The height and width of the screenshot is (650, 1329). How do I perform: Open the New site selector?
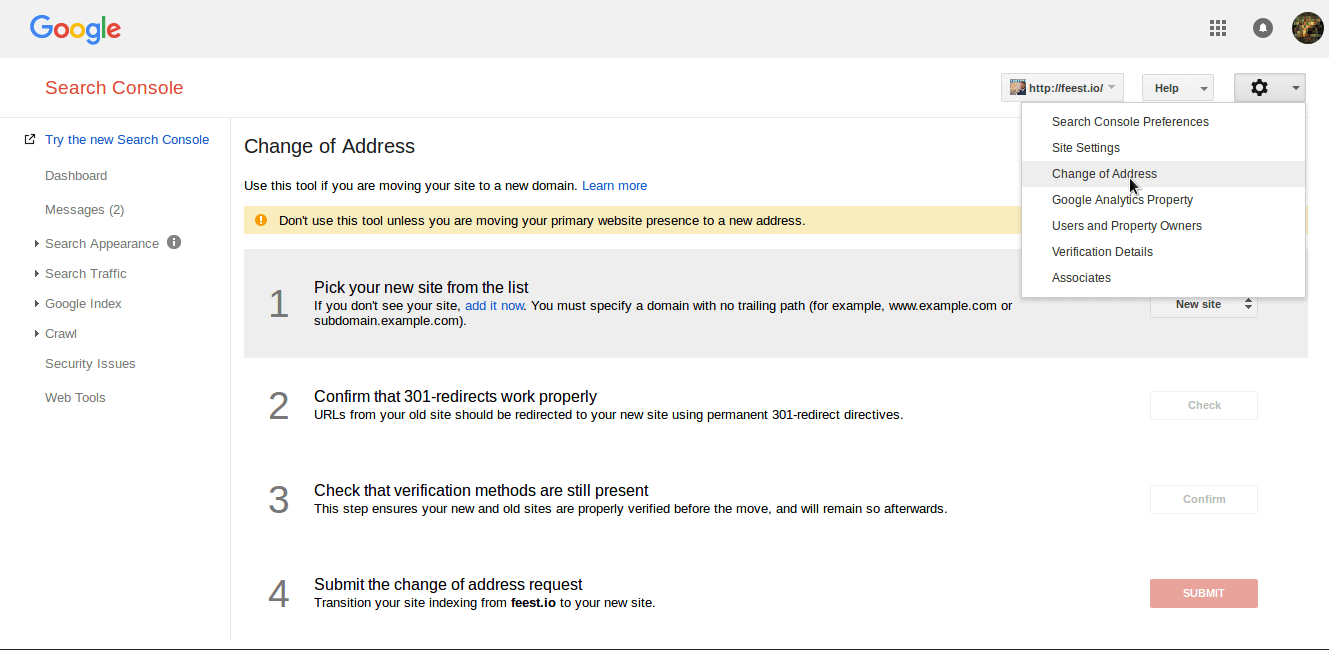(x=1204, y=304)
